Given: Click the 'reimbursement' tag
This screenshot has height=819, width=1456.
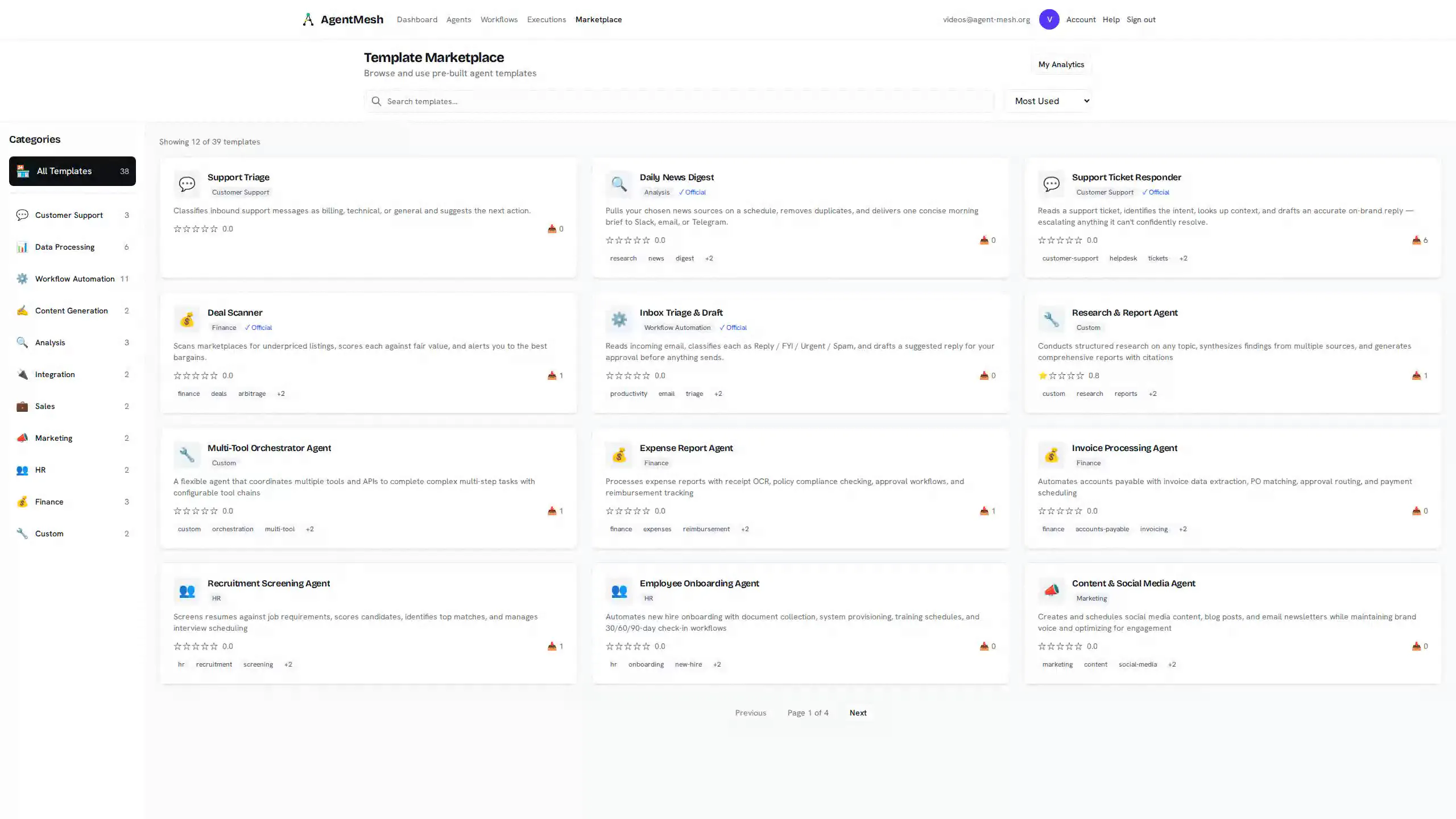Looking at the screenshot, I should coord(706,529).
